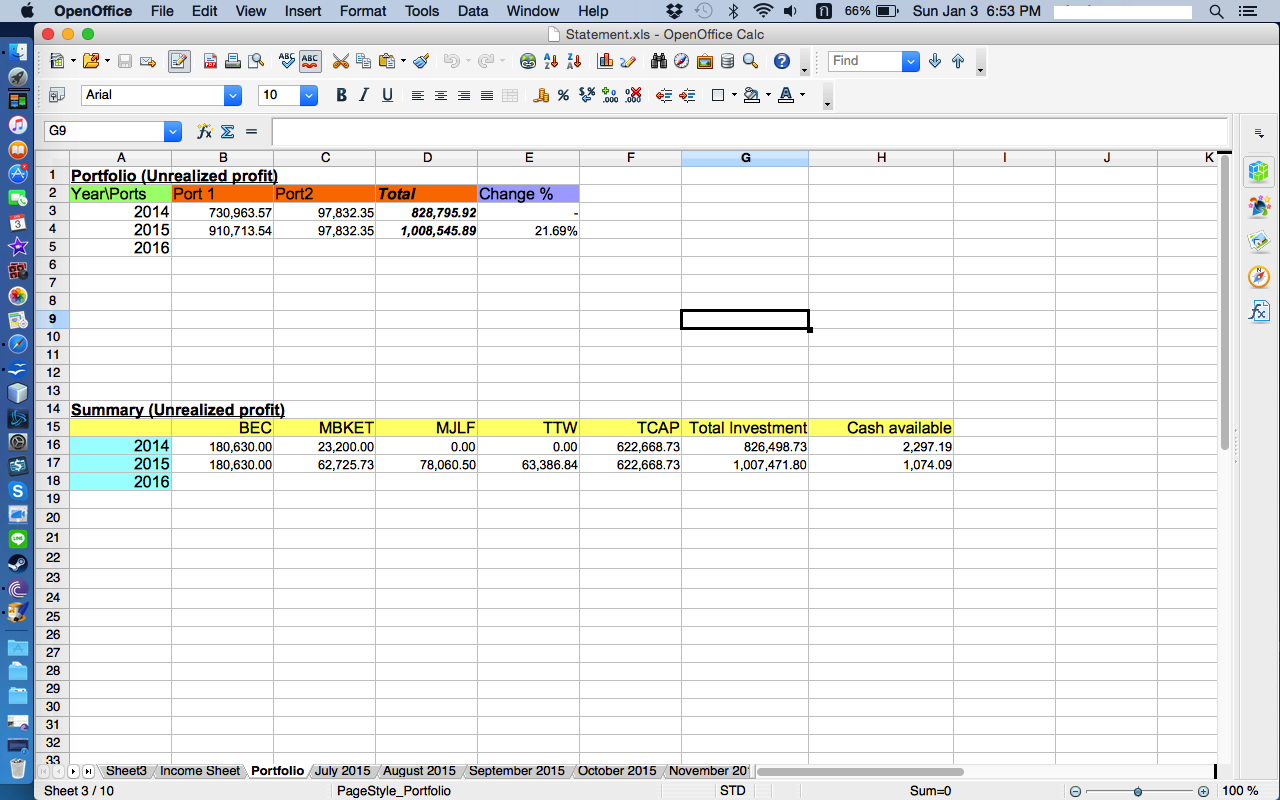The image size is (1280, 800).
Task: Open the Find search history dropdown
Action: [910, 61]
